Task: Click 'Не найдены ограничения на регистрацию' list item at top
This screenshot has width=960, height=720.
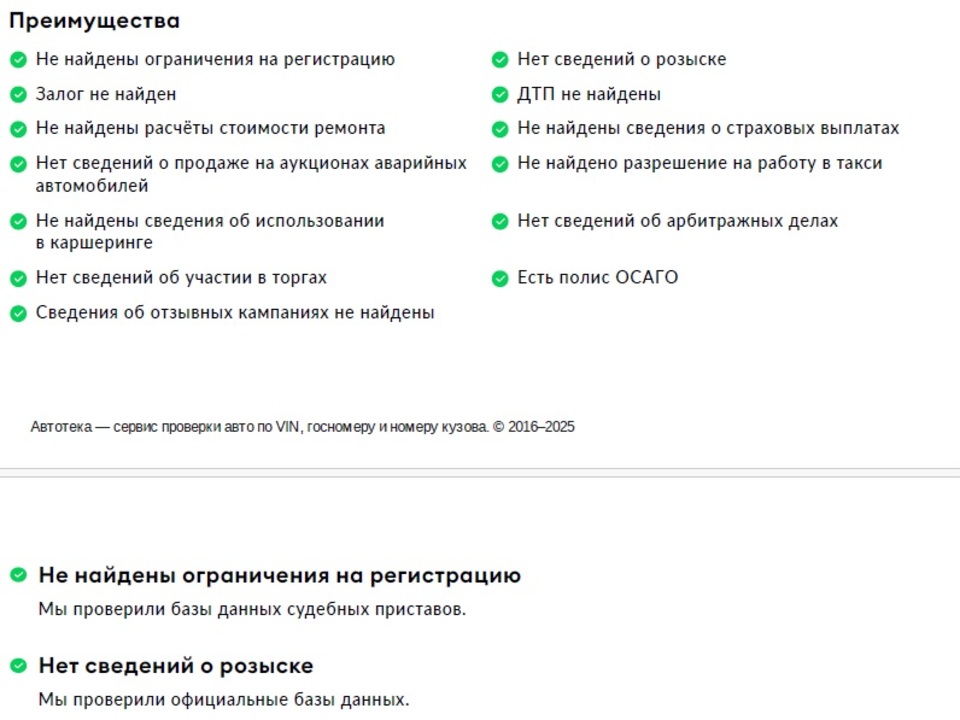Action: (216, 59)
